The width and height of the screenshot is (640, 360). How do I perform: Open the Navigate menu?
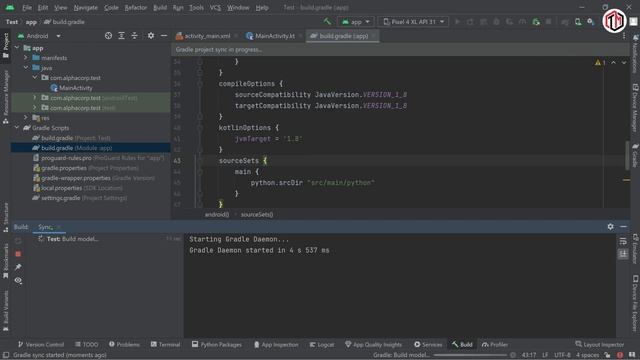(x=85, y=7)
